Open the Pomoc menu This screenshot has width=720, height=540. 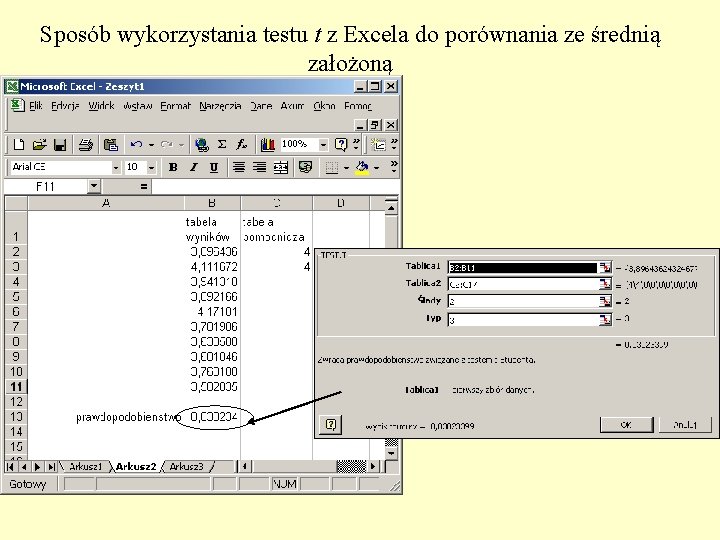coord(358,106)
